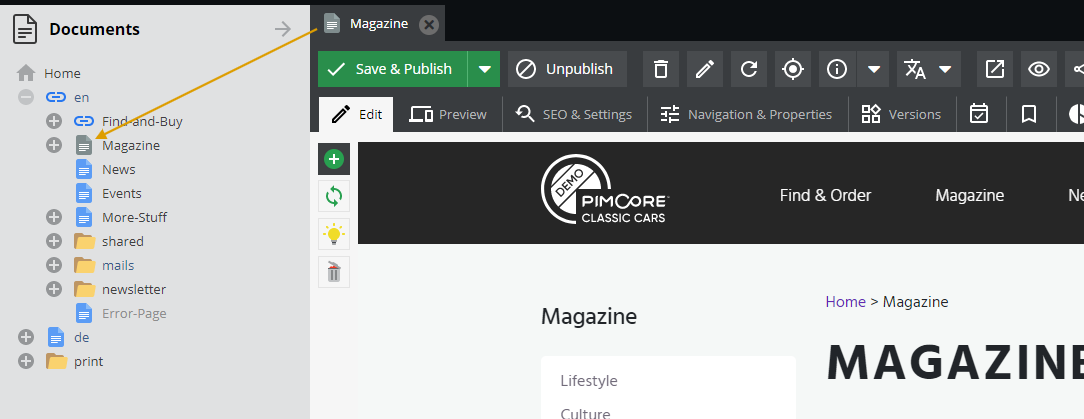Select Magazine in the documents tree
The height and width of the screenshot is (419, 1084).
click(x=131, y=146)
